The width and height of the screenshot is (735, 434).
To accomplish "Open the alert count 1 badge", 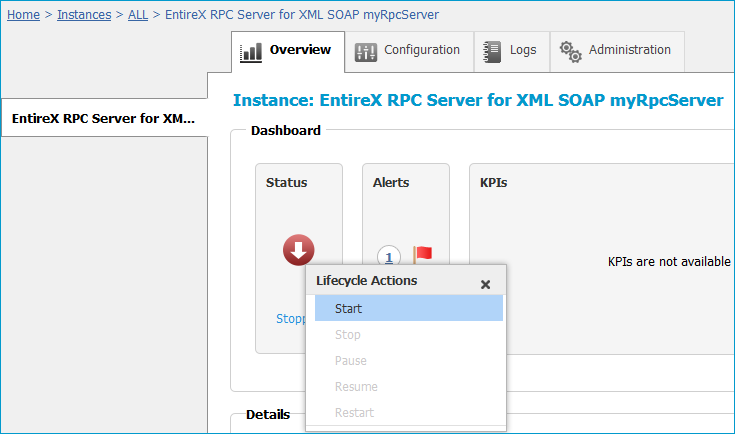I will pos(389,255).
